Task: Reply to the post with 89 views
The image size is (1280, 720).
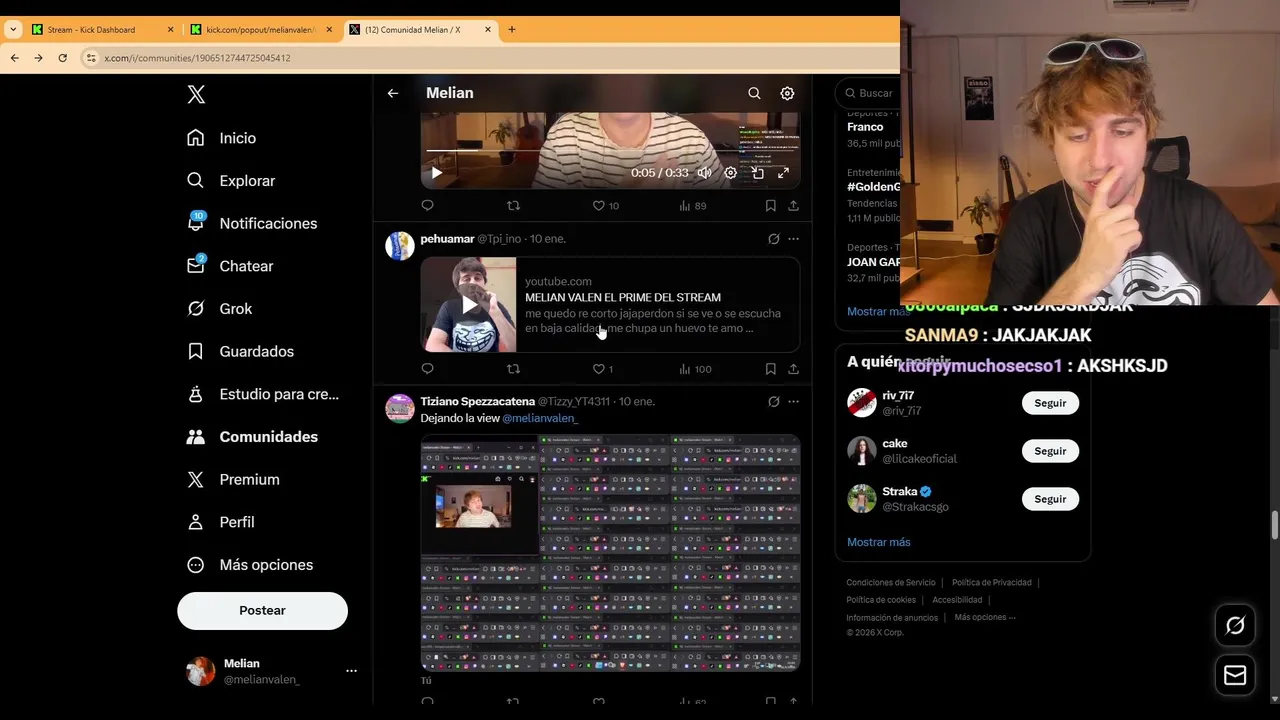Action: tap(427, 206)
